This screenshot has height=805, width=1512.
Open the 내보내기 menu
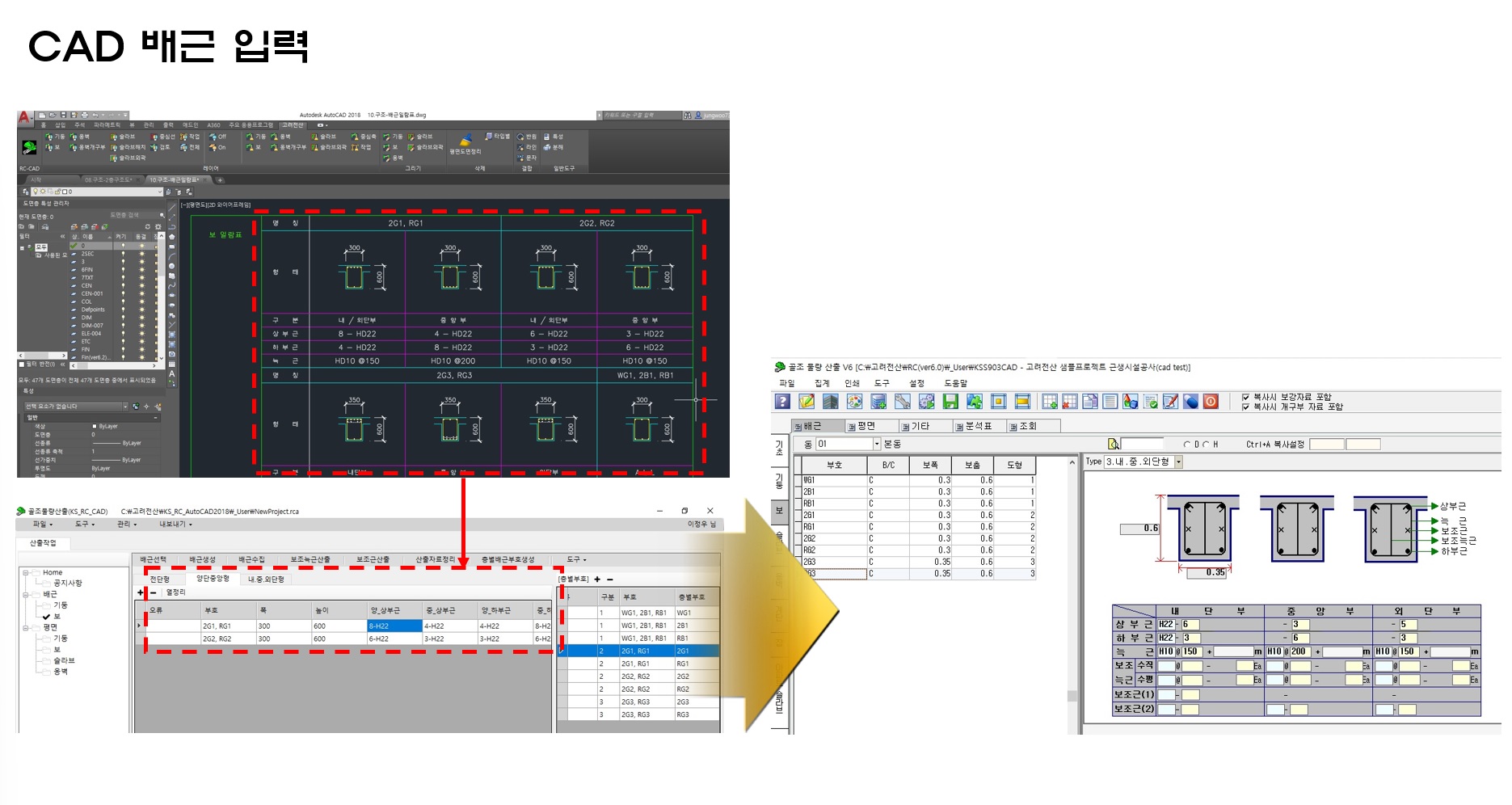coord(175,525)
